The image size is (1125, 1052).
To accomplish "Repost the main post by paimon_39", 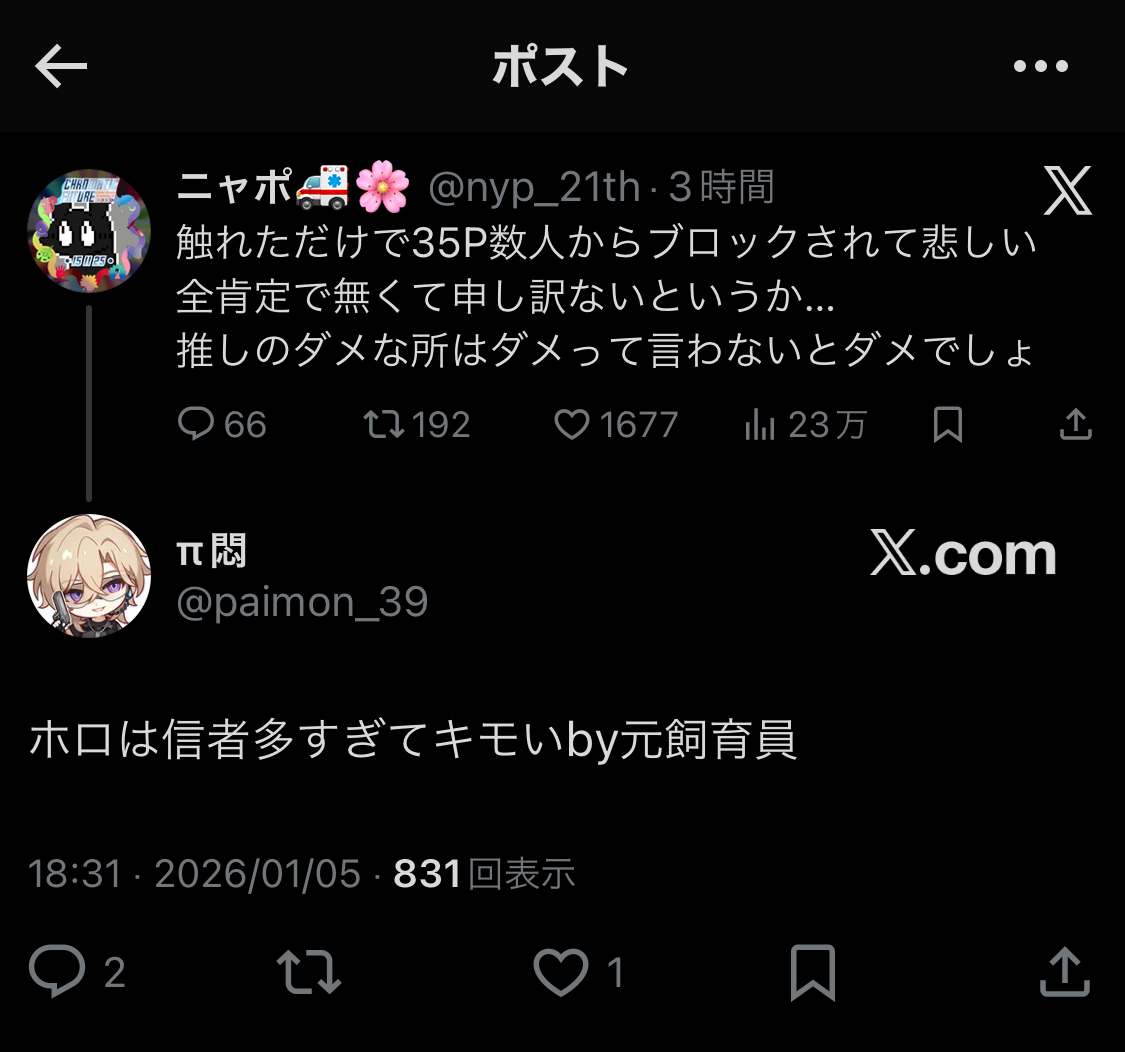I will pos(309,972).
